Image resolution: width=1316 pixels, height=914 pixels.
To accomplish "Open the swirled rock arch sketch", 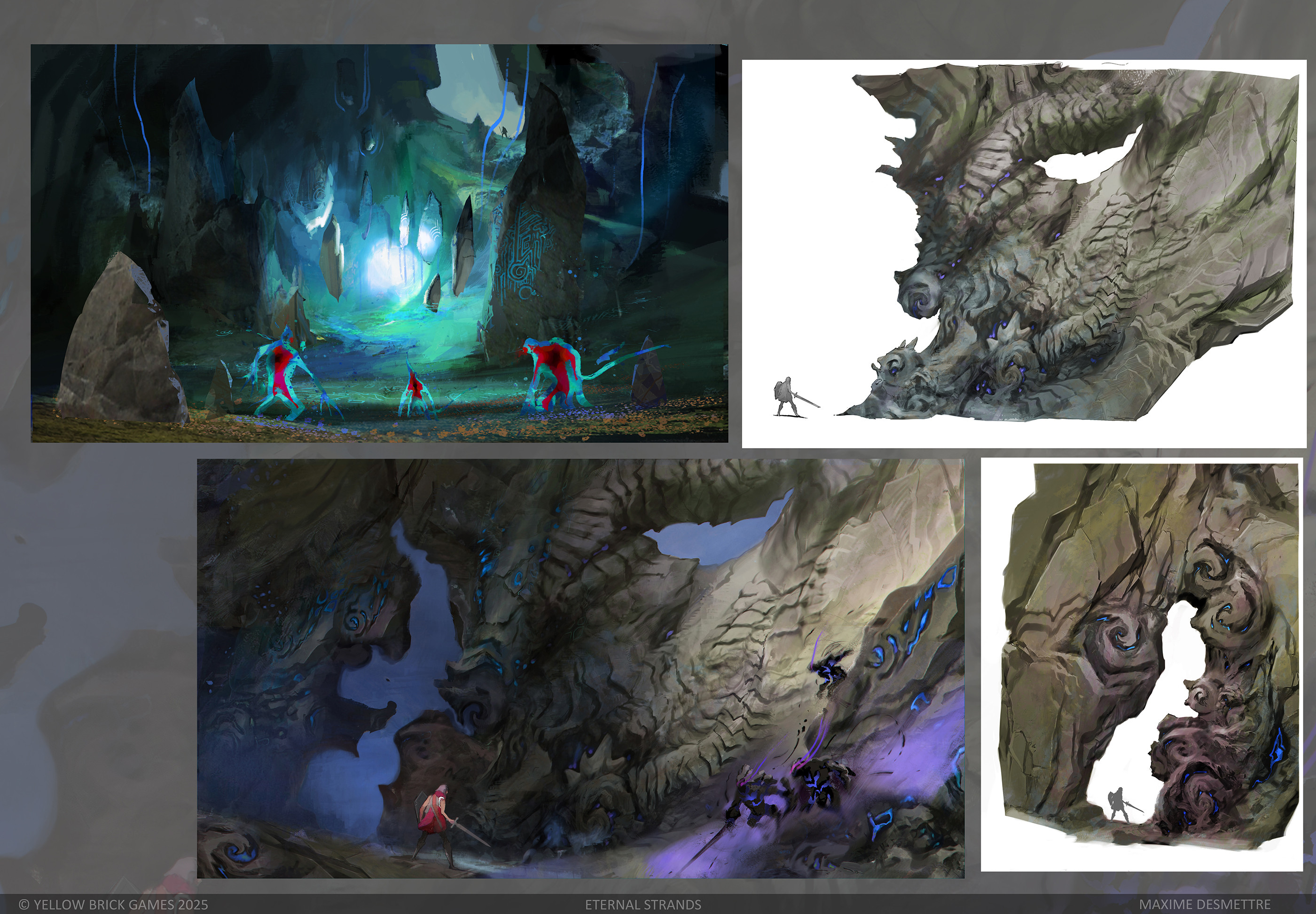I will tap(1142, 664).
